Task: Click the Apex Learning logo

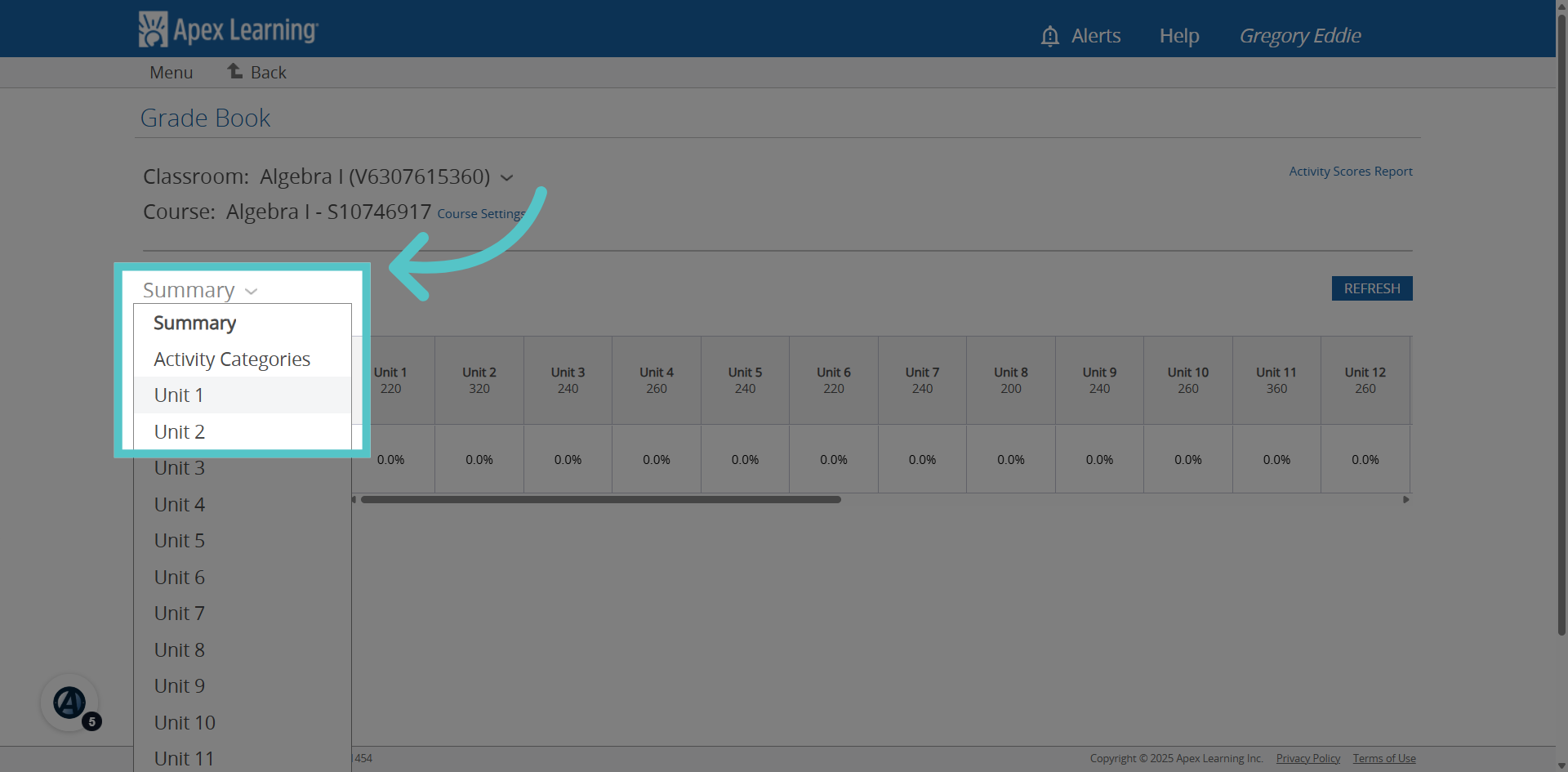Action: point(228,29)
